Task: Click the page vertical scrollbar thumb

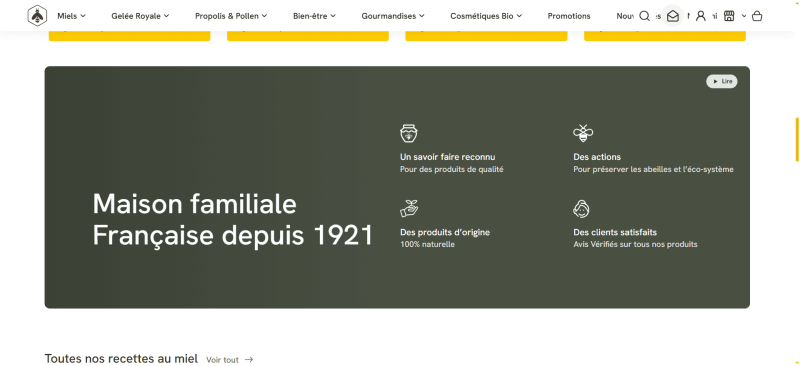Action: tap(797, 140)
